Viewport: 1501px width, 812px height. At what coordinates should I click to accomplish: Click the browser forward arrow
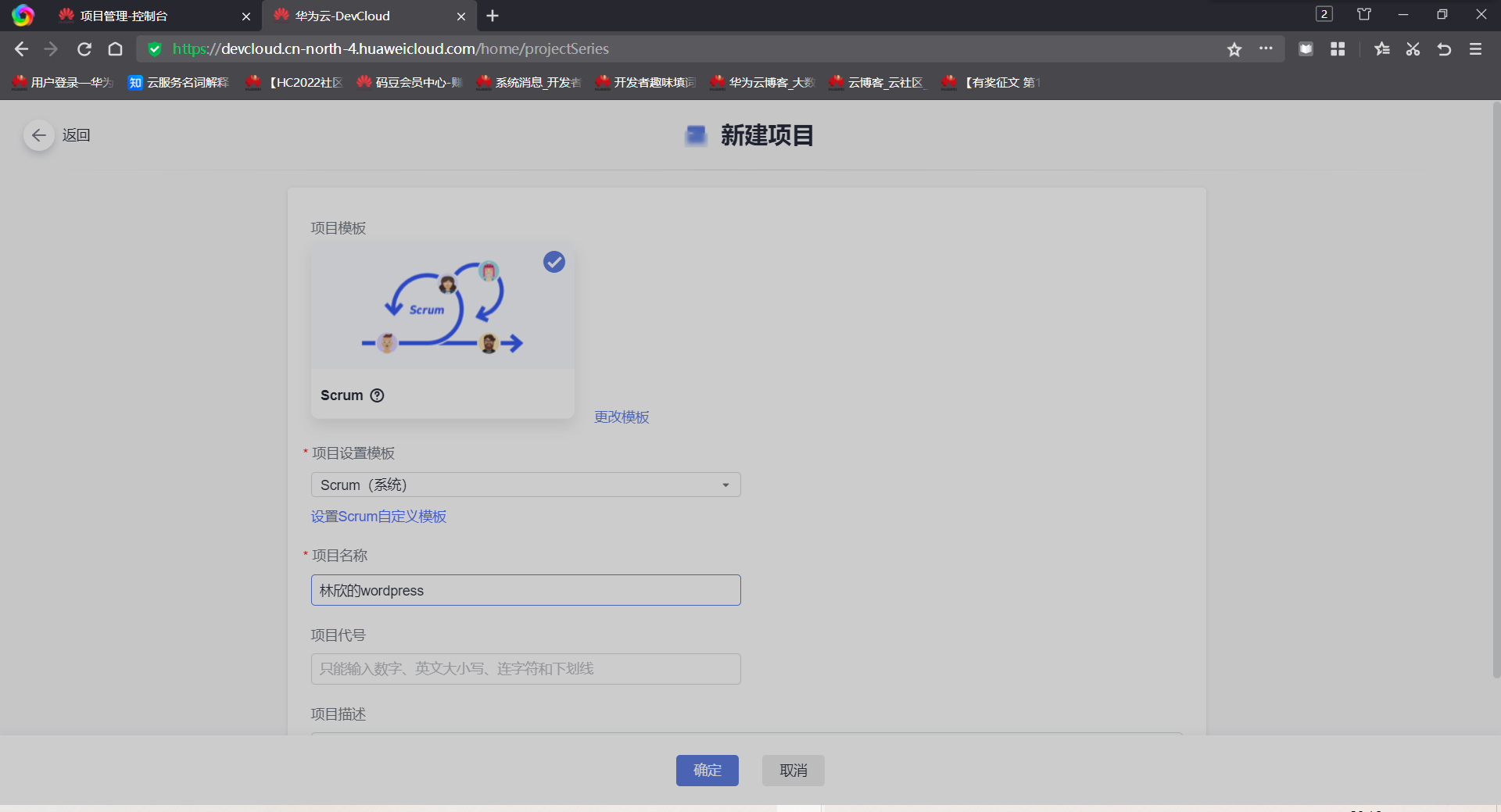pos(52,49)
